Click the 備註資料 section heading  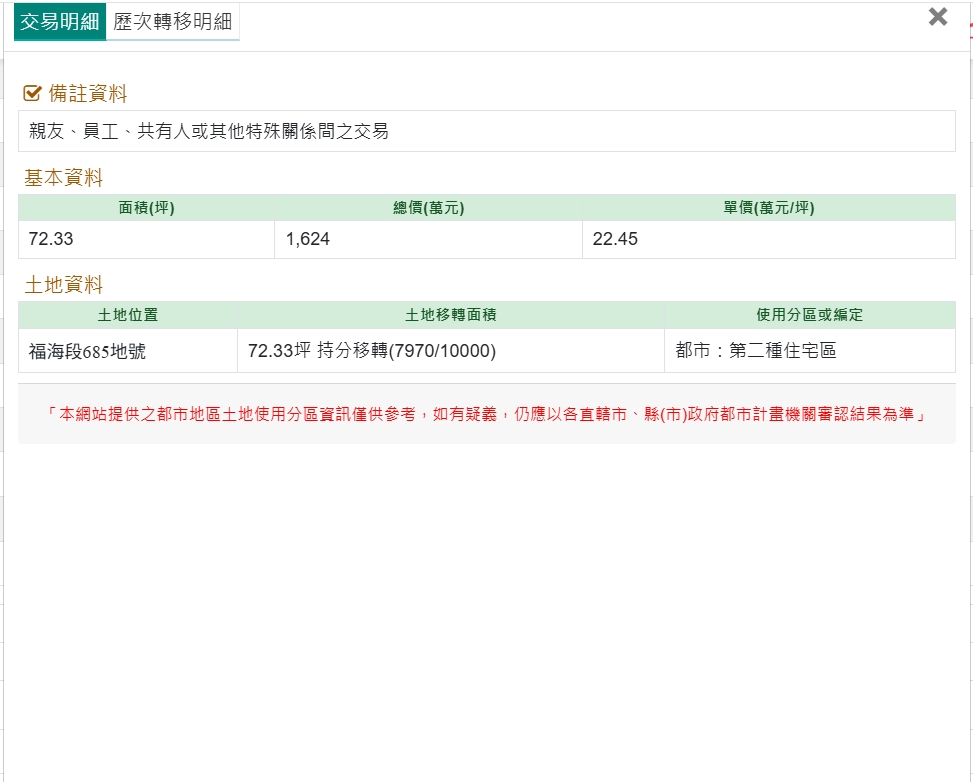[x=88, y=94]
